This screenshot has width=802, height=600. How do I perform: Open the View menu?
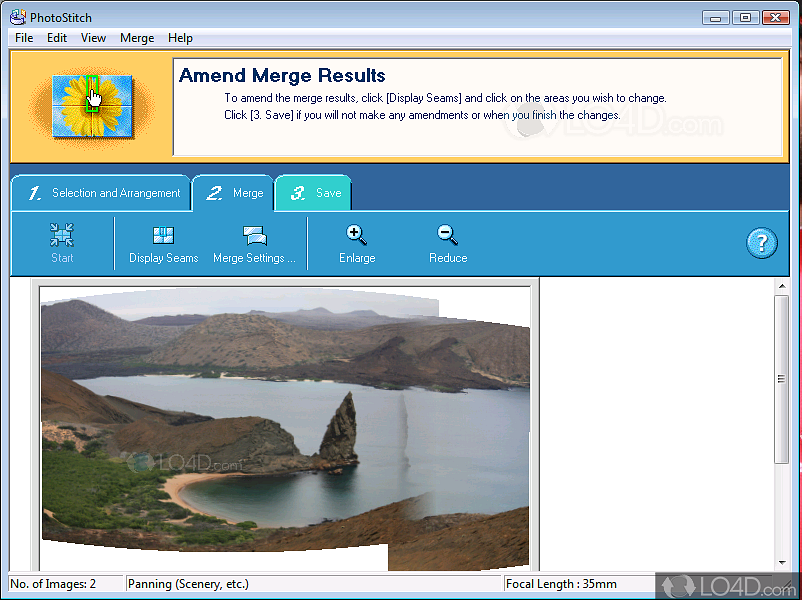(93, 38)
